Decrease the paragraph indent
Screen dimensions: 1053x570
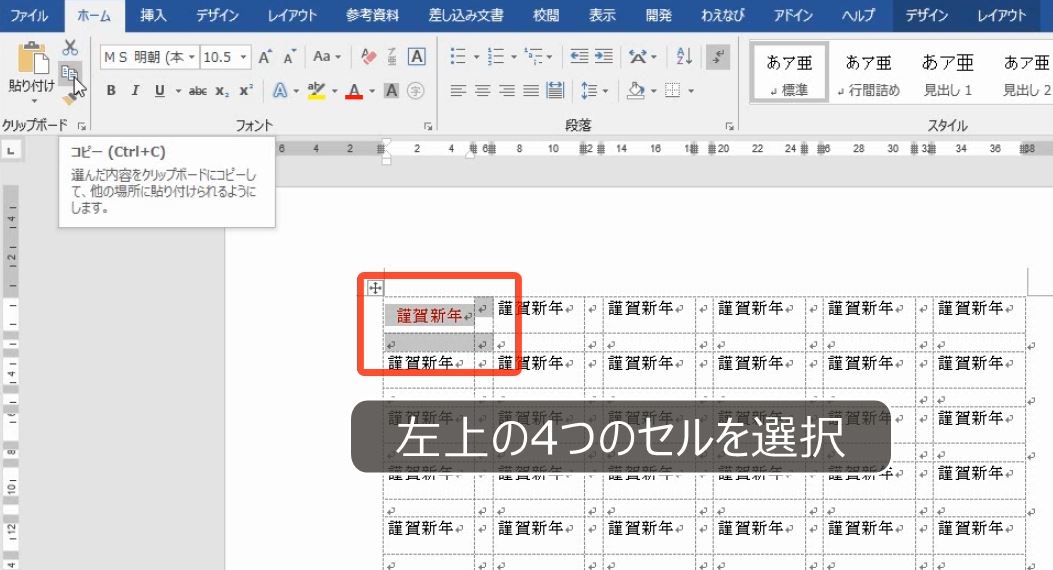point(579,56)
